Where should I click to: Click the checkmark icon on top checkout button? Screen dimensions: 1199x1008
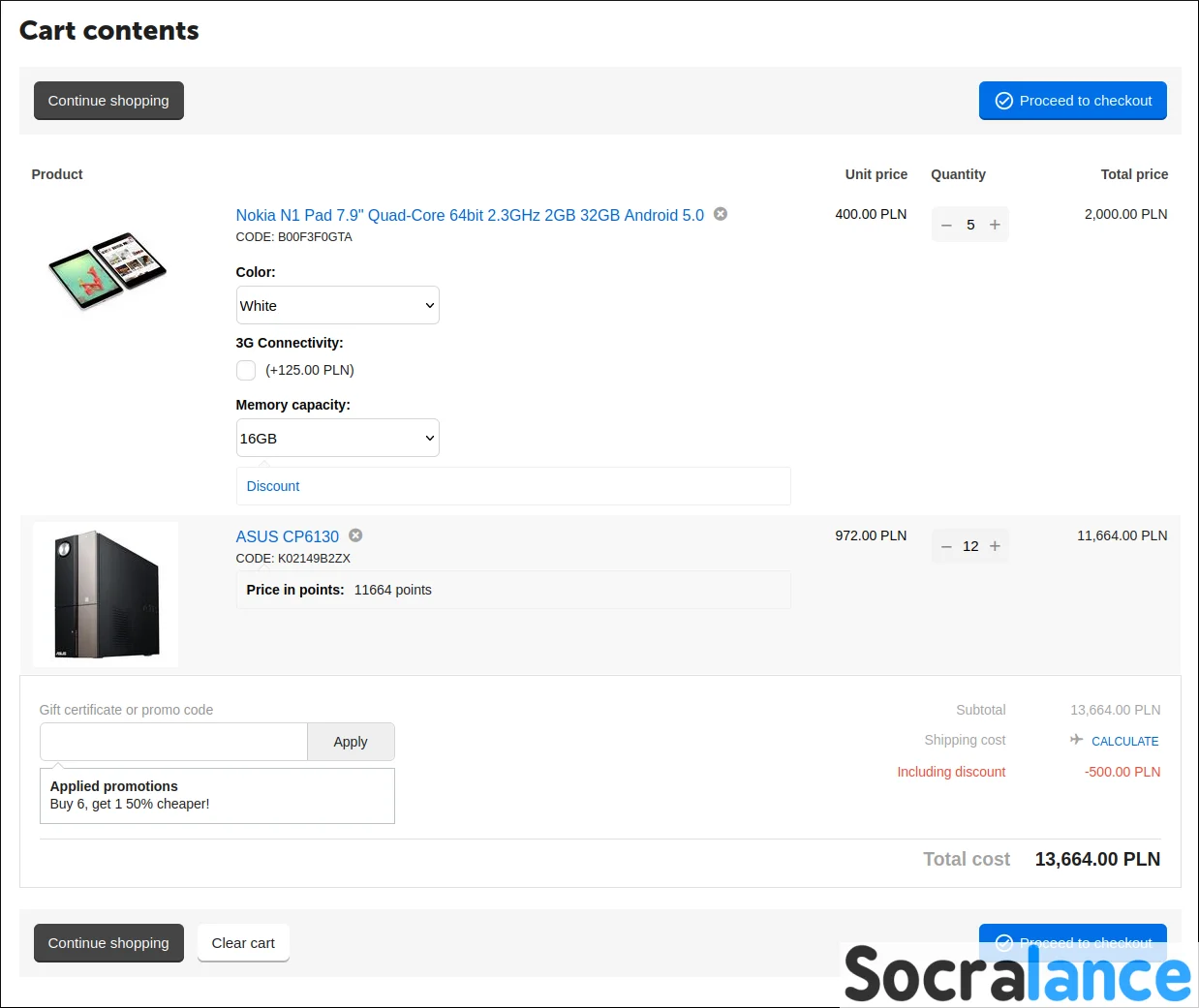(1004, 101)
